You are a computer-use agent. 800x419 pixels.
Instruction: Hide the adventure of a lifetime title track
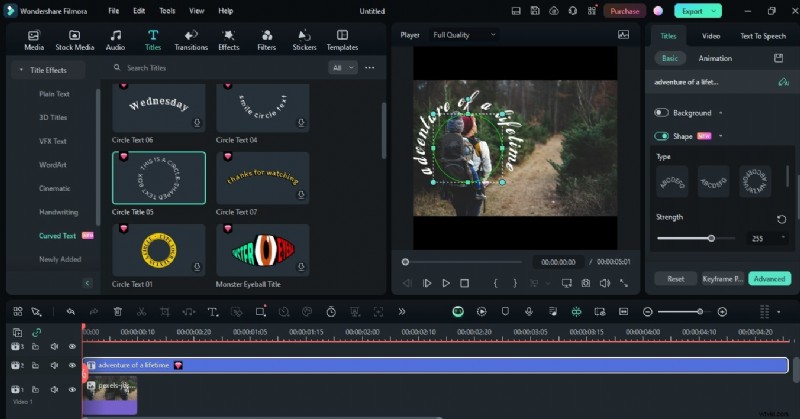[x=72, y=365]
